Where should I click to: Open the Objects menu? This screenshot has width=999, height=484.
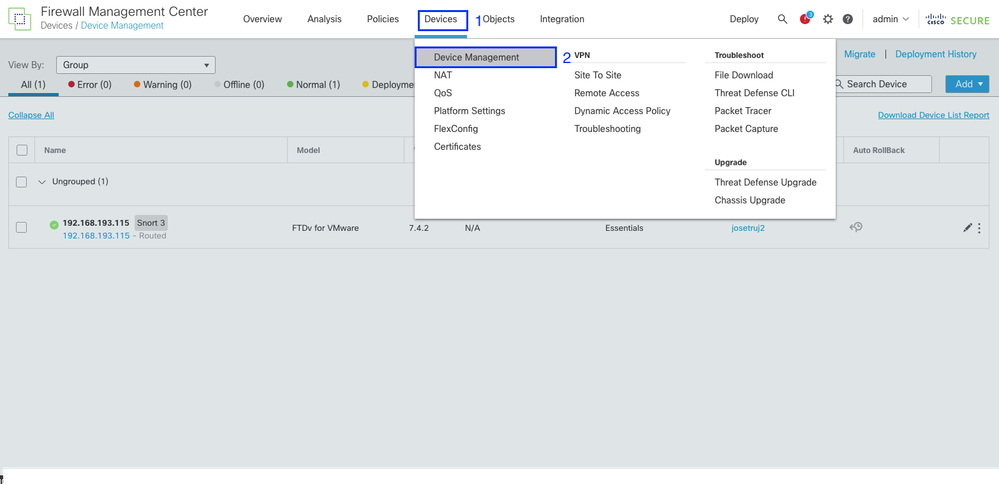pos(498,19)
